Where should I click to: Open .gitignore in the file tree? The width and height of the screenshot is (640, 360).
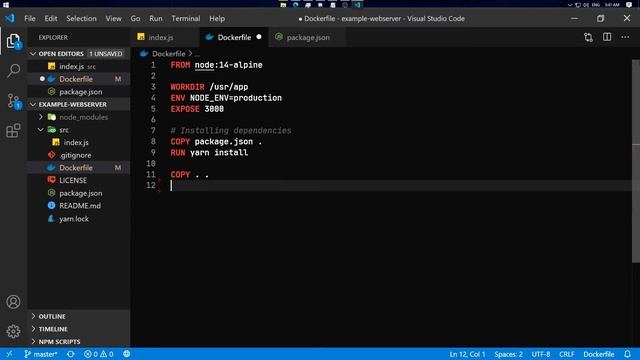click(x=79, y=155)
